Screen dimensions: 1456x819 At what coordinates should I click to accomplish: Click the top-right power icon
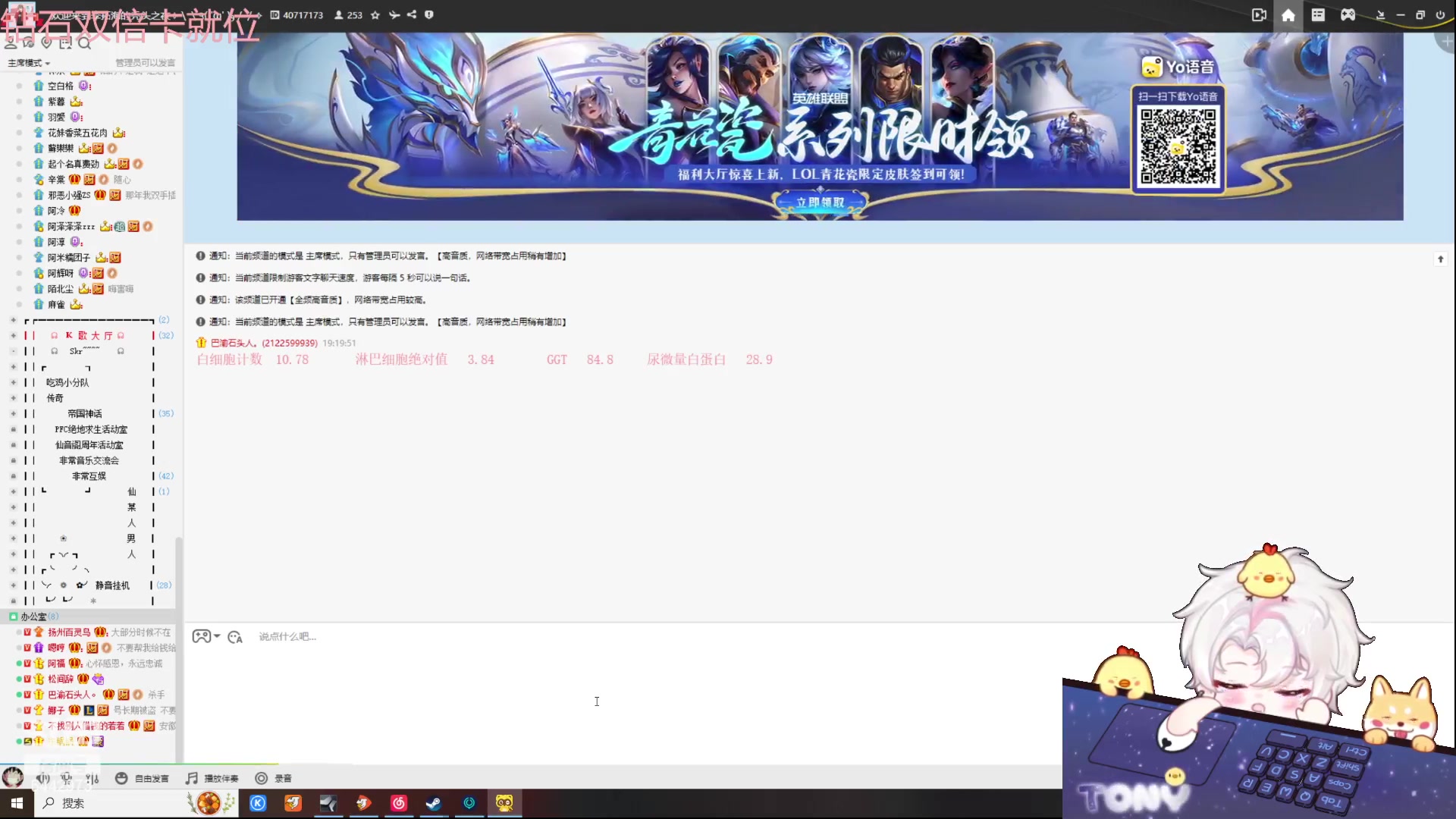pos(1440,15)
